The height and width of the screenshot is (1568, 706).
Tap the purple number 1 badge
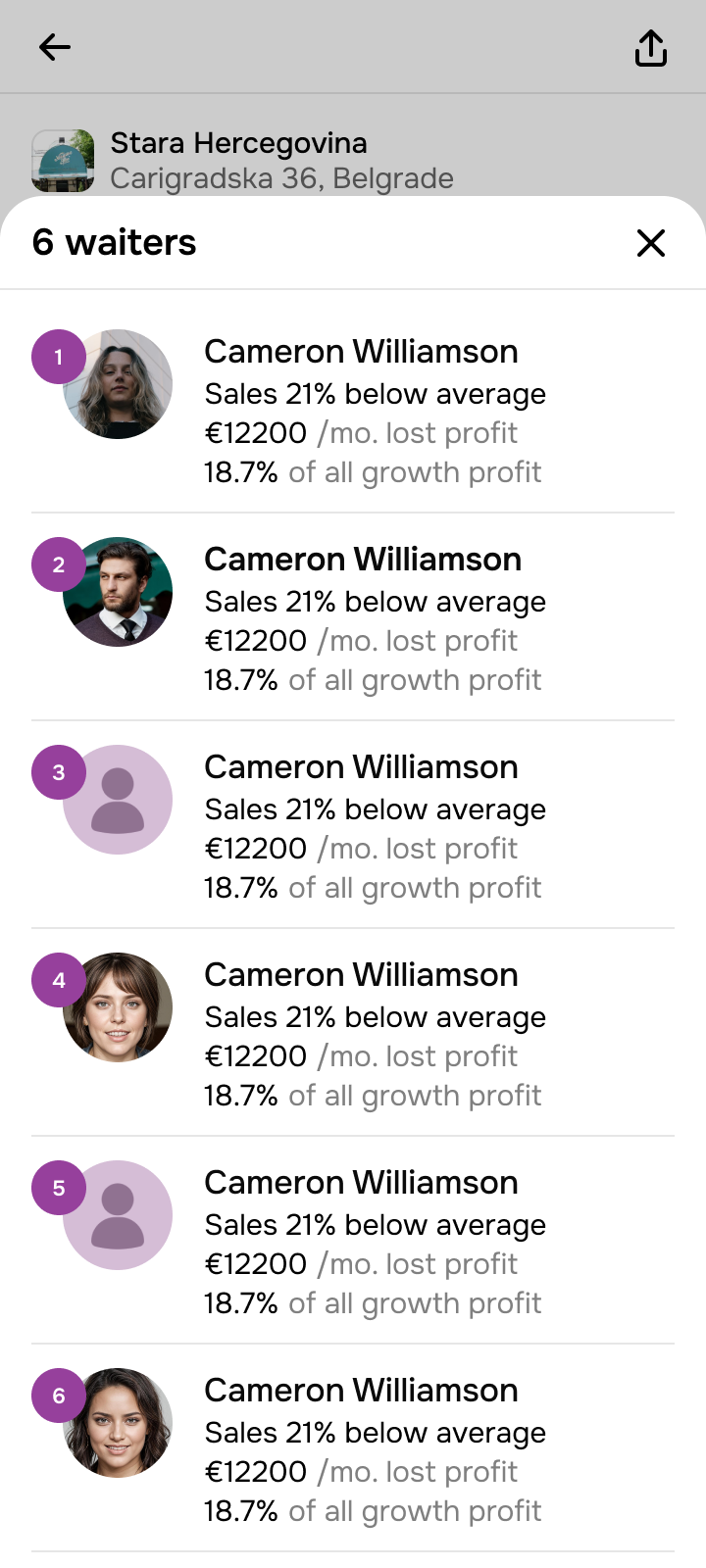59,357
